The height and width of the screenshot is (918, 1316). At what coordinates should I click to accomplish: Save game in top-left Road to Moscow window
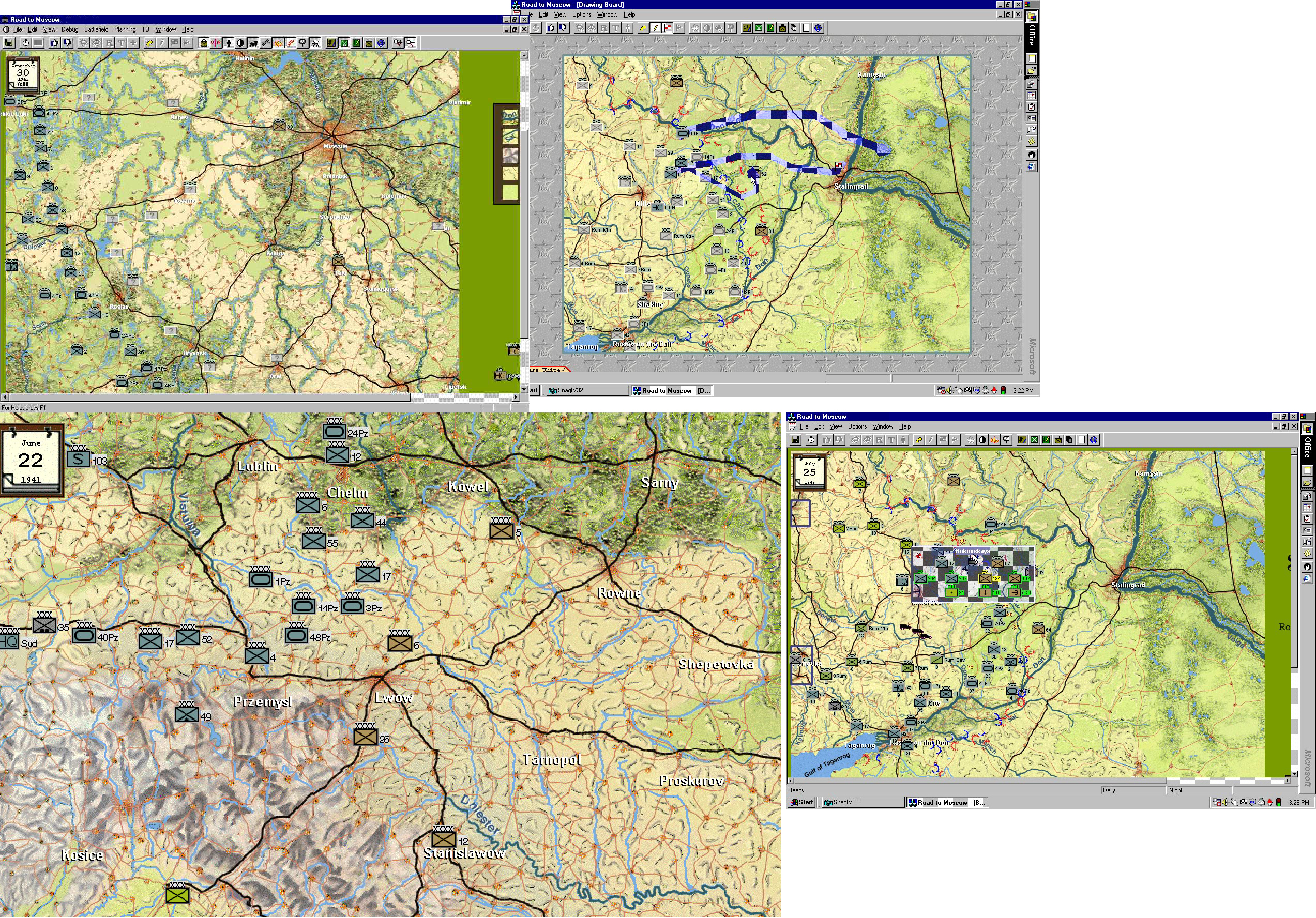[9, 43]
